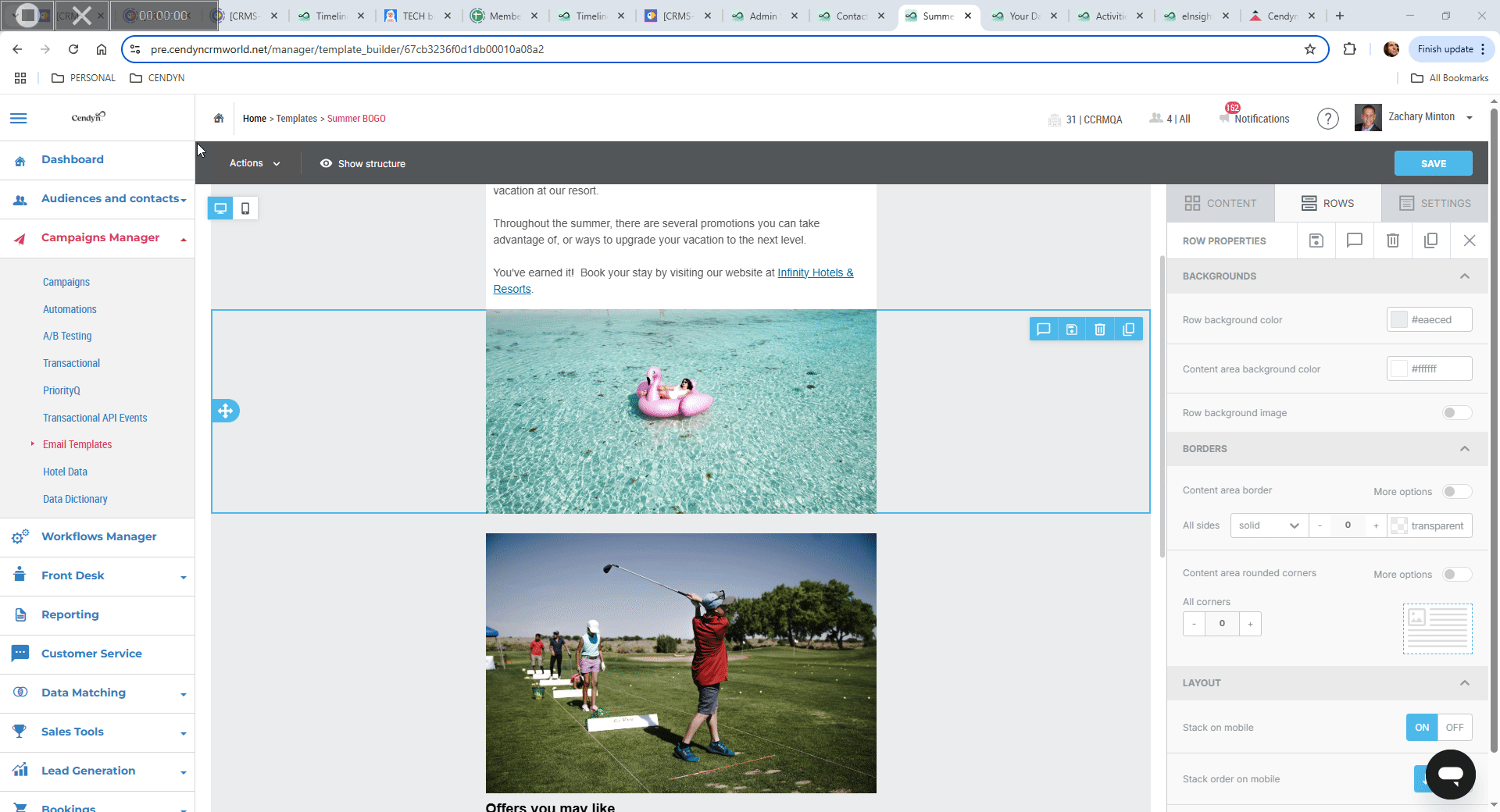The height and width of the screenshot is (812, 1500).
Task: Save the selected row from canvas toolbar
Action: pyautogui.click(x=1072, y=329)
